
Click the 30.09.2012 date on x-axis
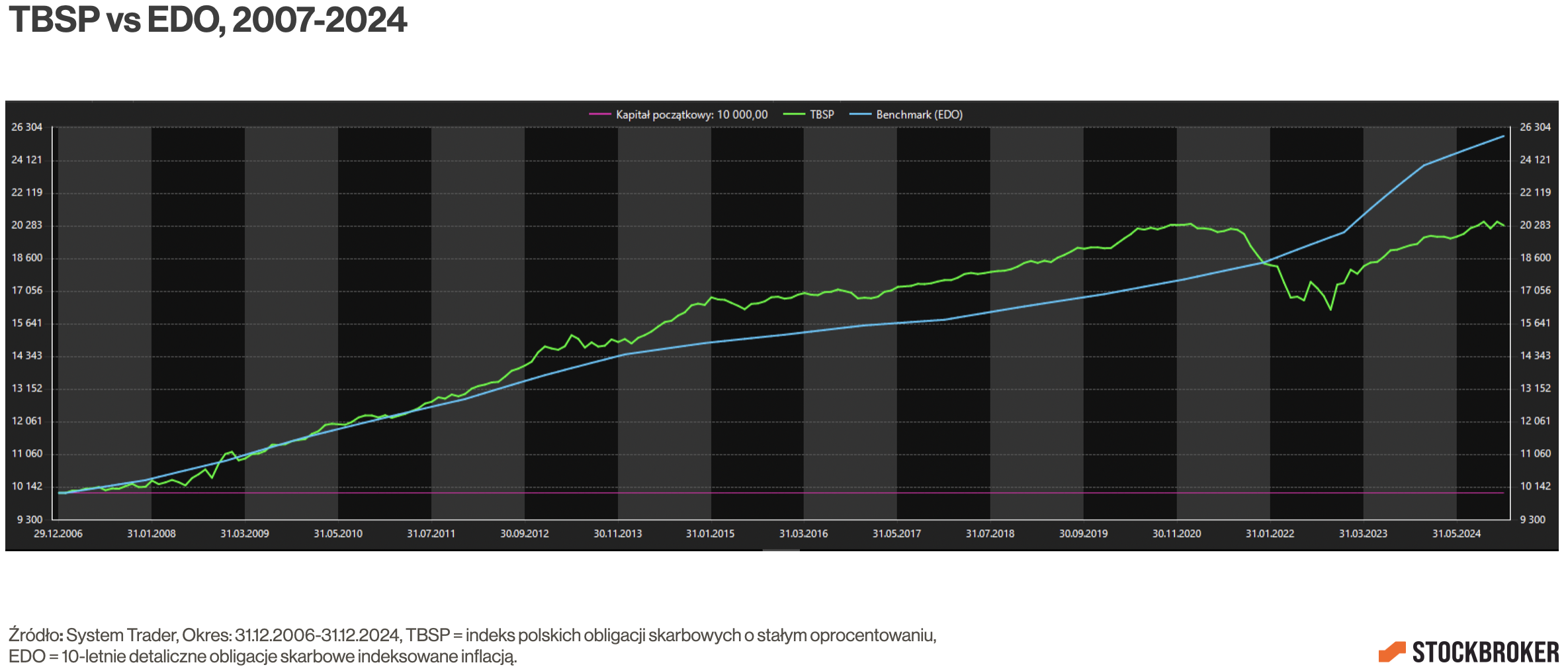click(524, 533)
